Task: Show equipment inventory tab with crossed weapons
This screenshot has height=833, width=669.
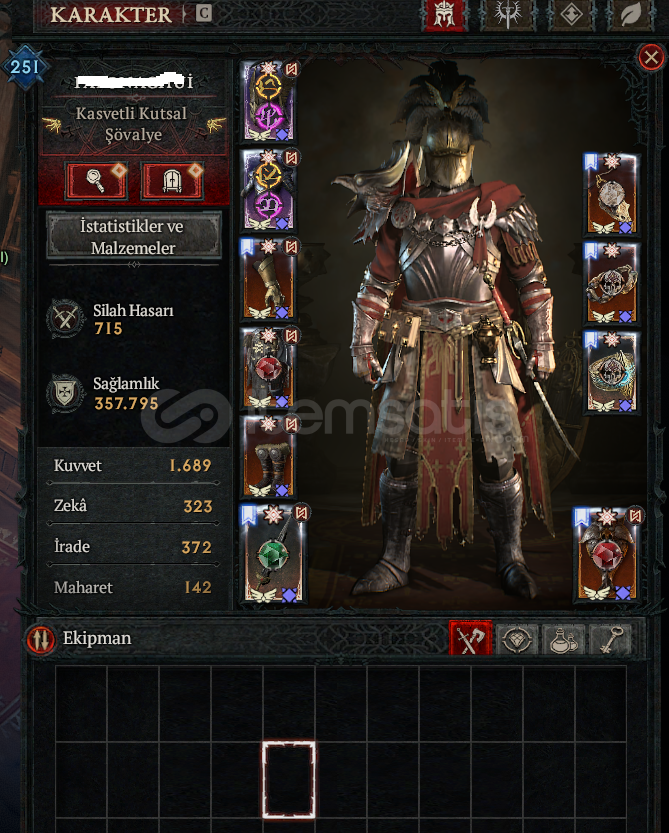Action: point(470,639)
